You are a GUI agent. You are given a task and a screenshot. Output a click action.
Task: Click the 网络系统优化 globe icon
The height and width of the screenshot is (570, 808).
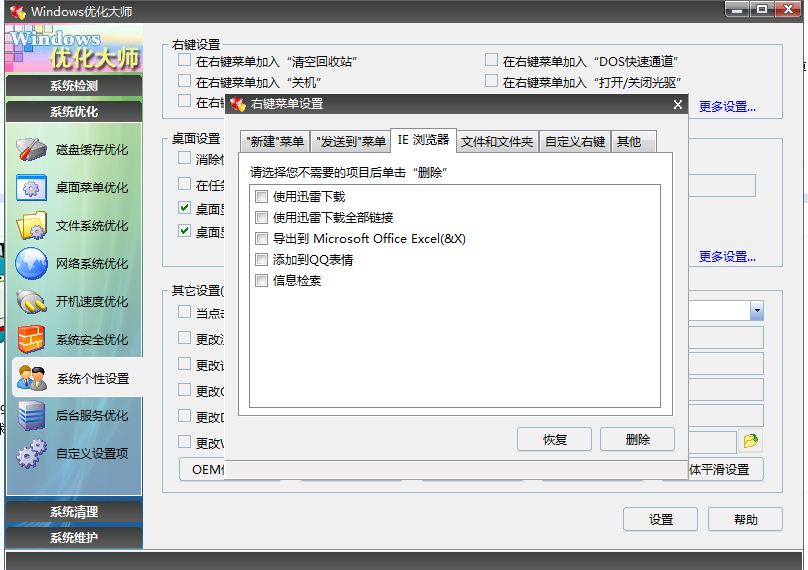(31, 263)
